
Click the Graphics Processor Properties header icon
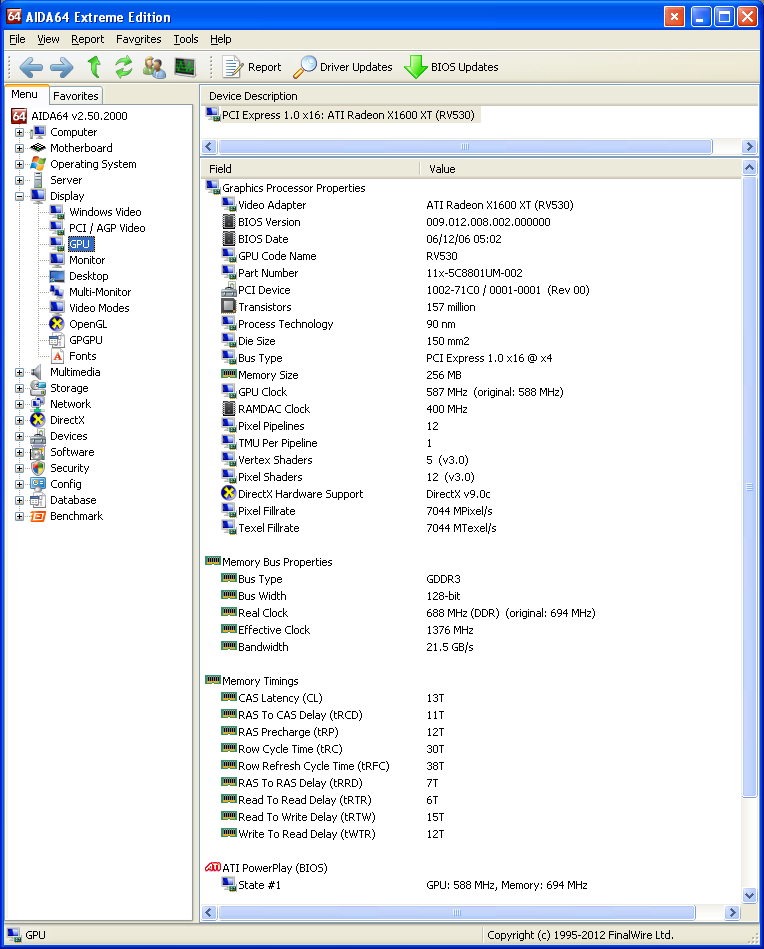(x=212, y=188)
